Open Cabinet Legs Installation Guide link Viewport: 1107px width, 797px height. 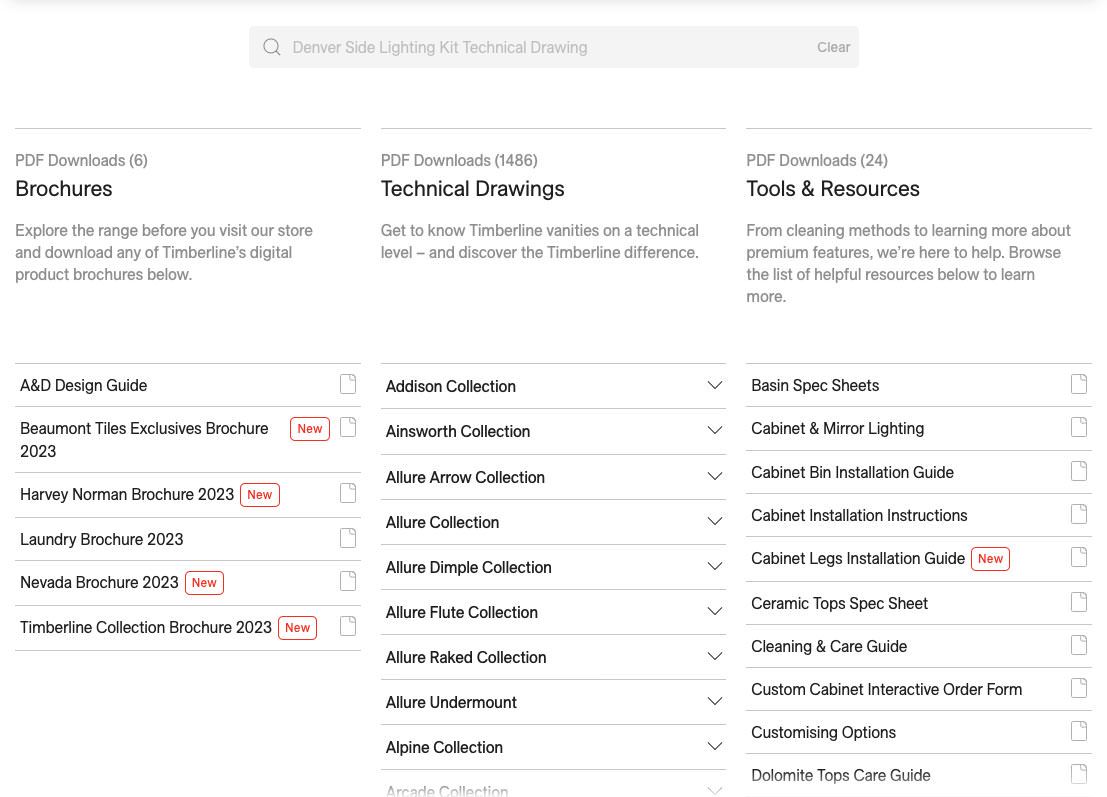858,558
